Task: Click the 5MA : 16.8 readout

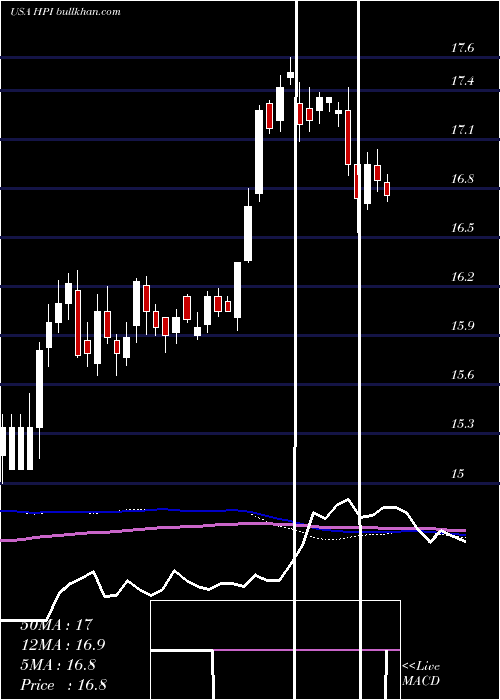Action: point(58,665)
